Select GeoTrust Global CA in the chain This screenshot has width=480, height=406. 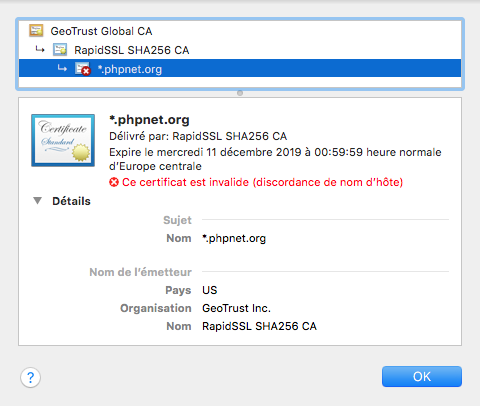tap(101, 31)
